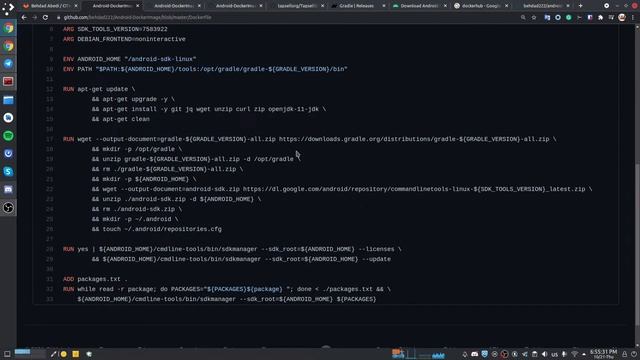640x360 pixels.
Task: Click the notifications bell in tray
Action: pos(464,354)
